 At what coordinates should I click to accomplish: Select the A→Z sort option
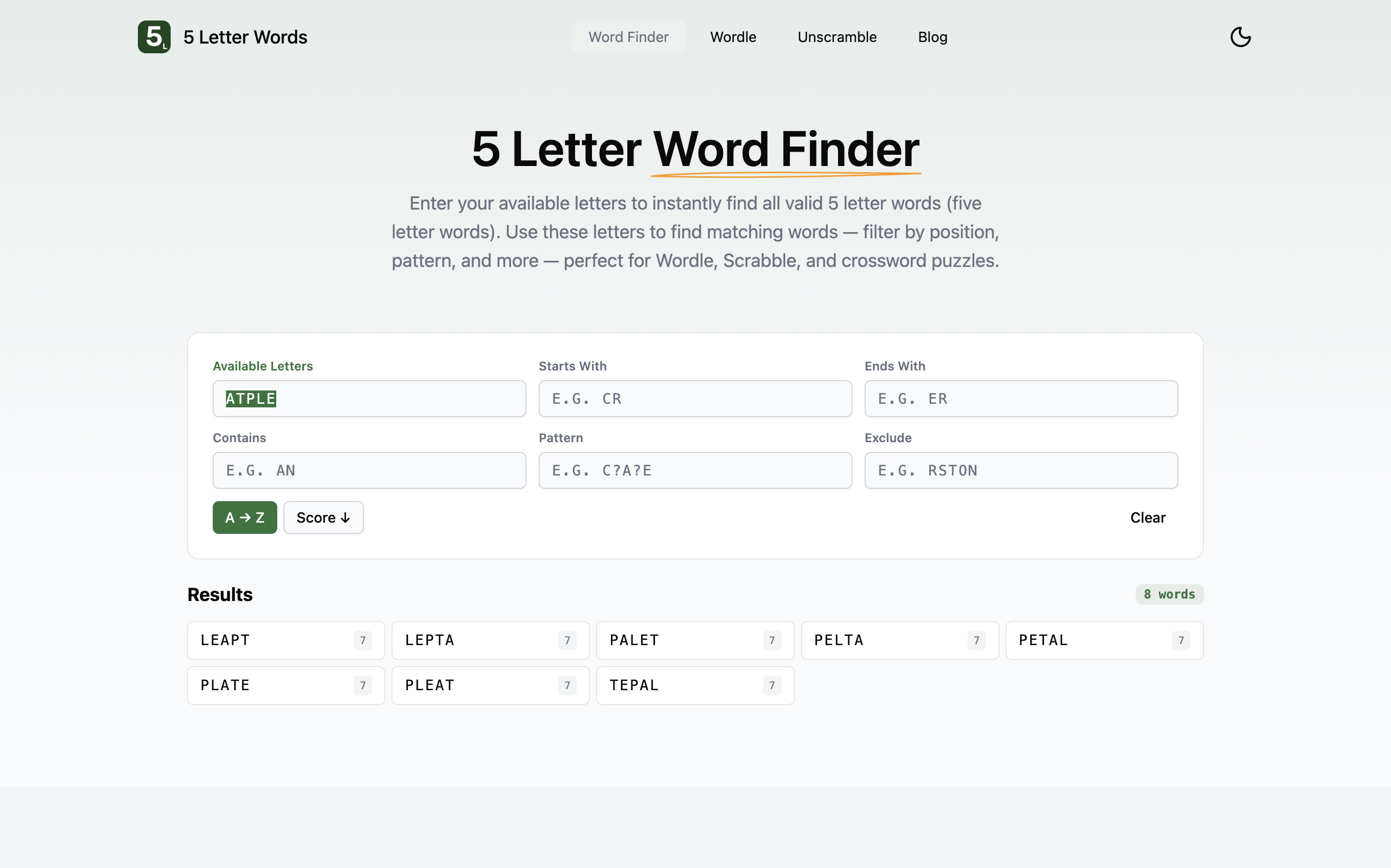coord(244,516)
